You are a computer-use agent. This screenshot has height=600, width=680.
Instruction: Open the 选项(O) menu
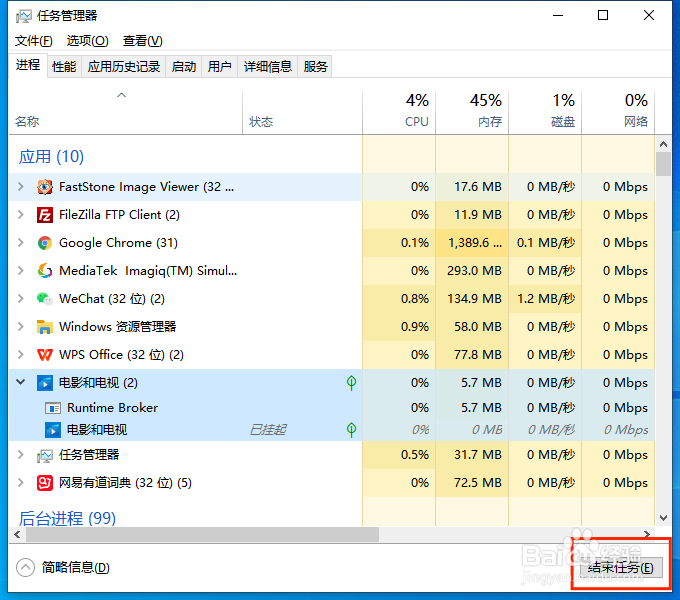pyautogui.click(x=87, y=41)
